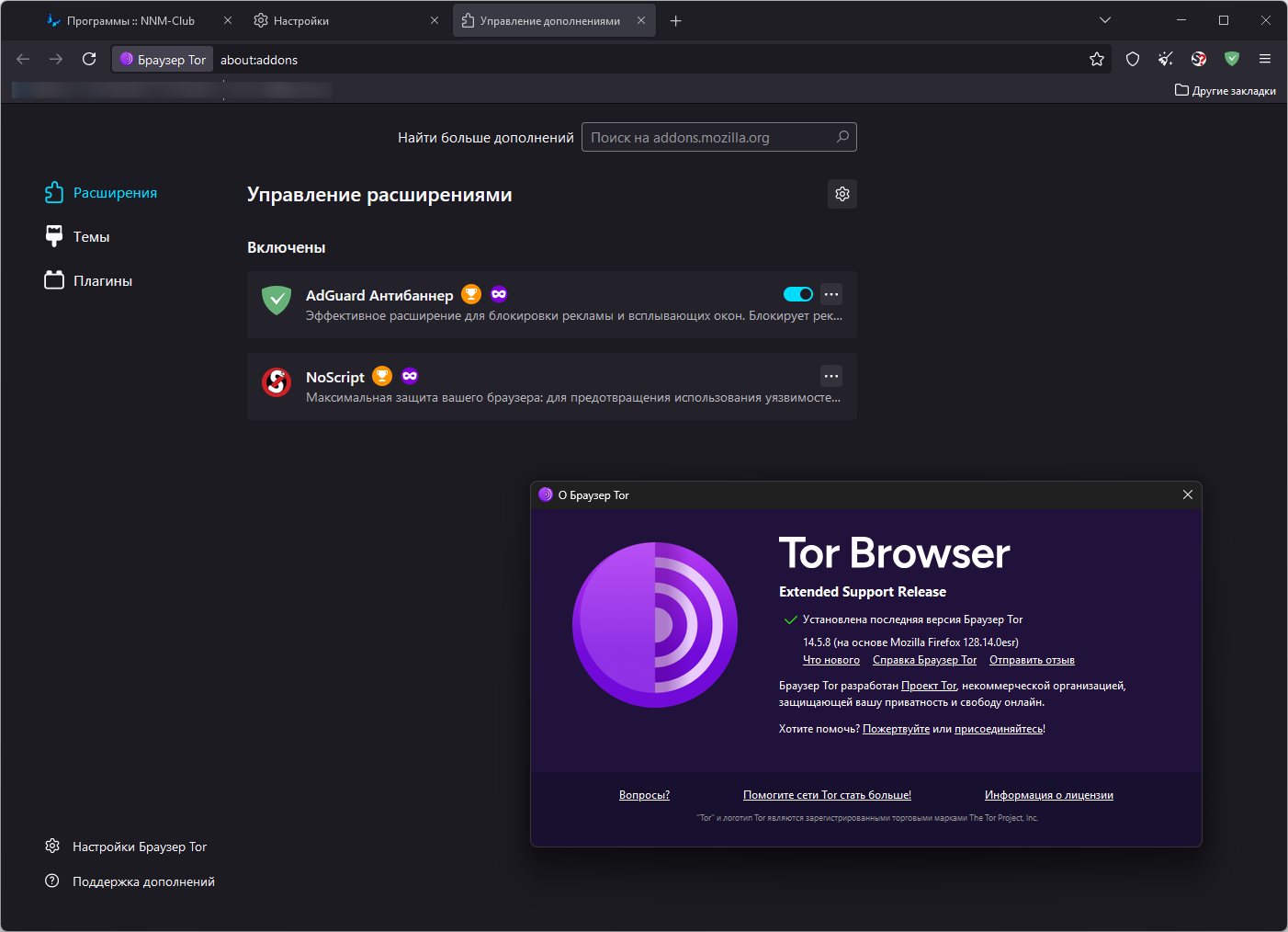Switch to the Программы :: NNM-Club tab
Image resolution: width=1288 pixels, height=932 pixels.
click(x=130, y=20)
